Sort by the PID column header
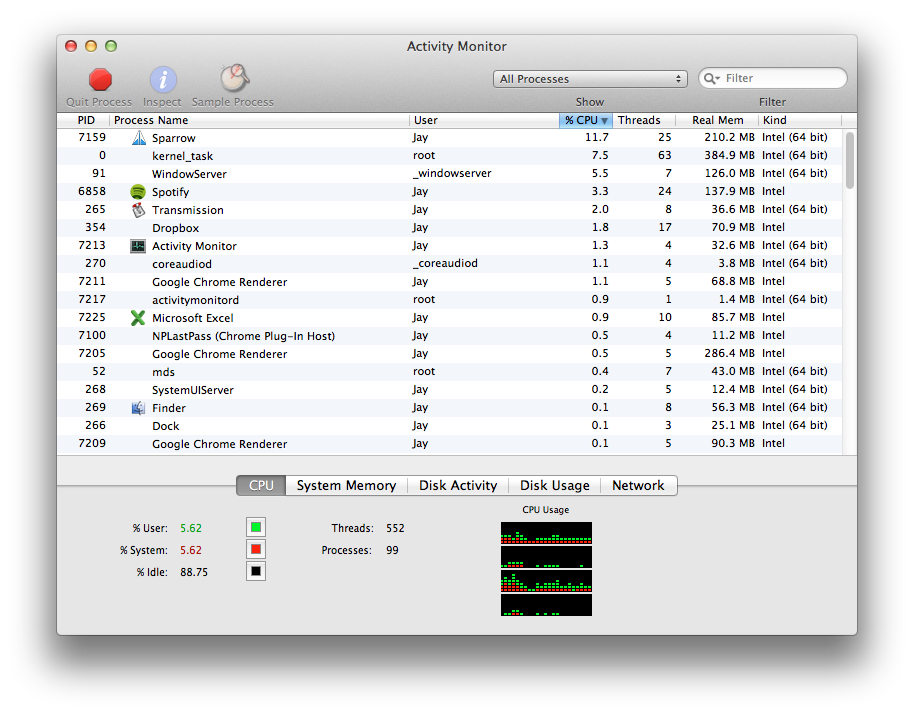The height and width of the screenshot is (714, 914). coord(83,120)
